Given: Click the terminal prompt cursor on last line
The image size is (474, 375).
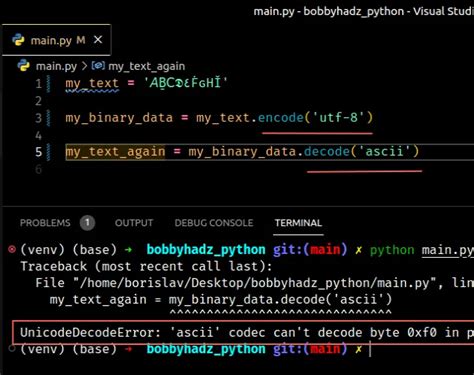Looking at the screenshot, I should coord(370,350).
